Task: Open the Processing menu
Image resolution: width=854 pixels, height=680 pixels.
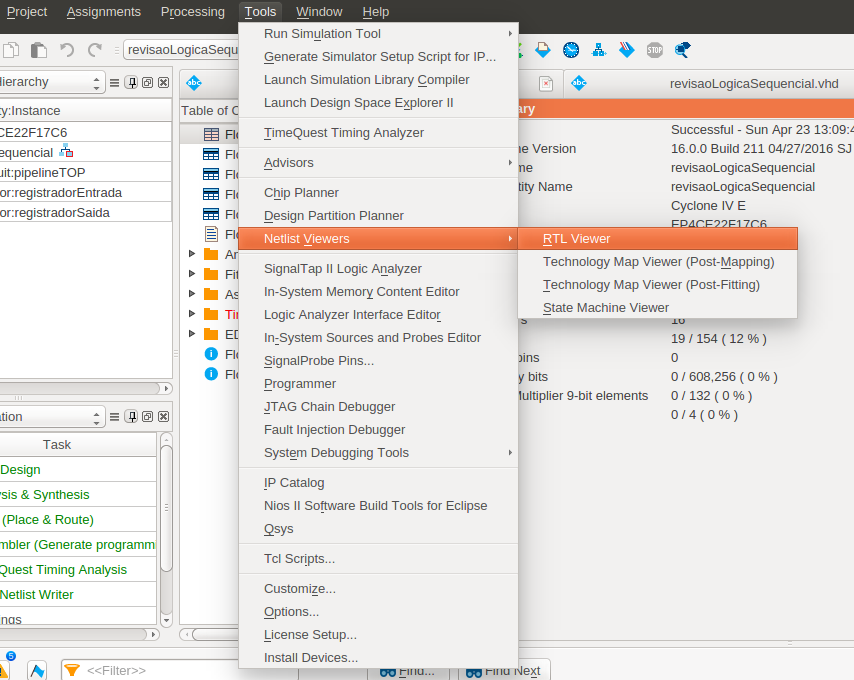Action: (x=193, y=11)
